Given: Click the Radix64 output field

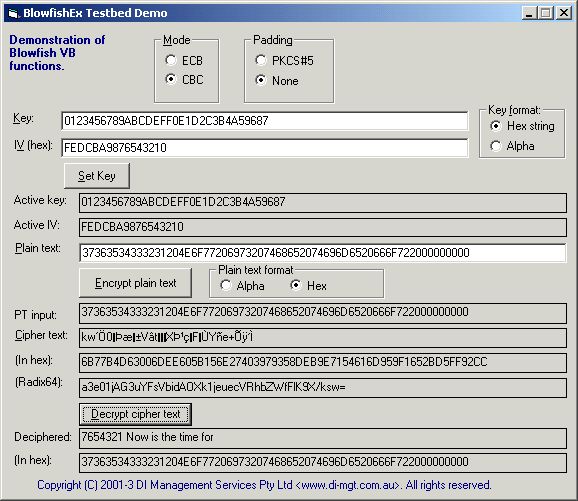Looking at the screenshot, I should pos(323,388).
